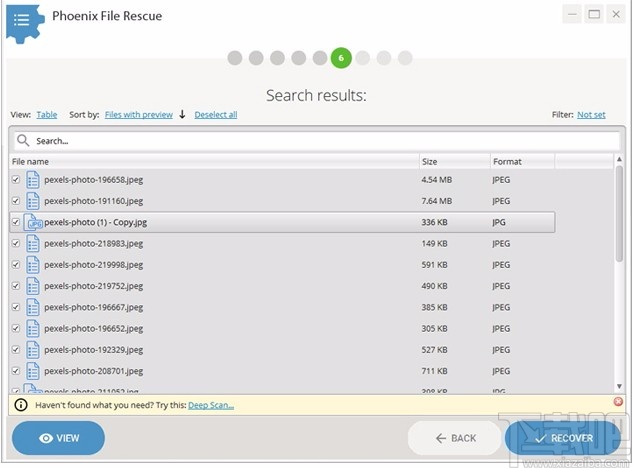Select the size value 385 KB
Screen dimensions: 633x468
pos(434,307)
